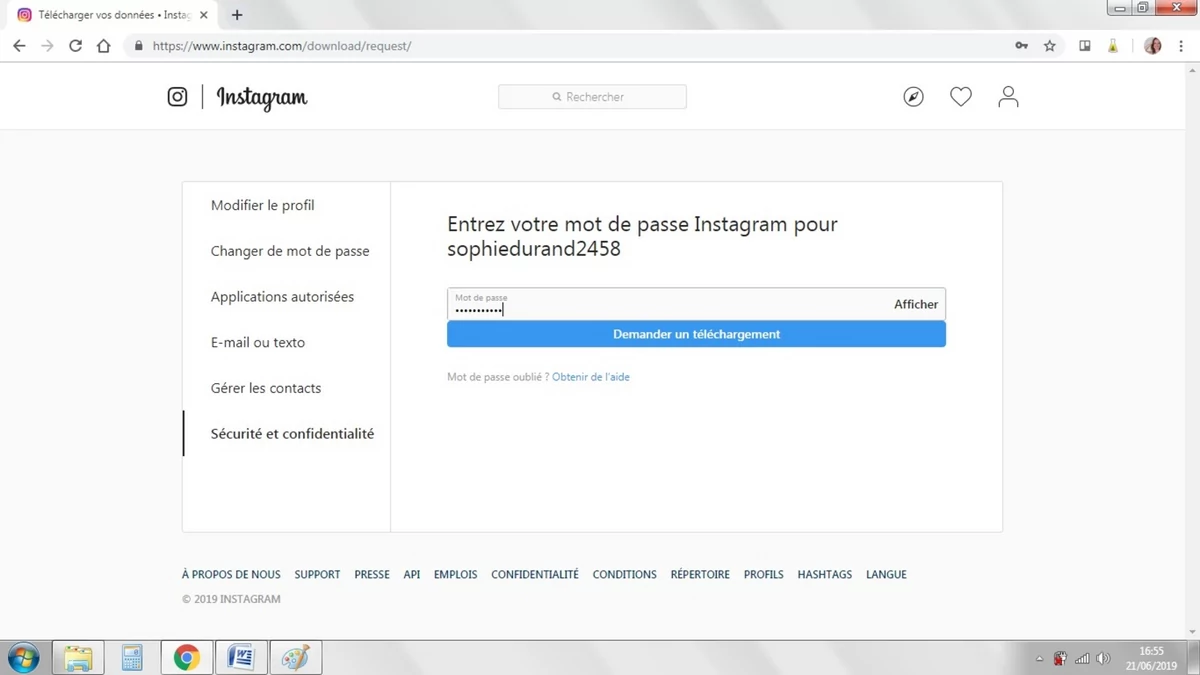Open SUPPORT footer link
Image resolution: width=1200 pixels, height=675 pixels.
click(x=317, y=574)
